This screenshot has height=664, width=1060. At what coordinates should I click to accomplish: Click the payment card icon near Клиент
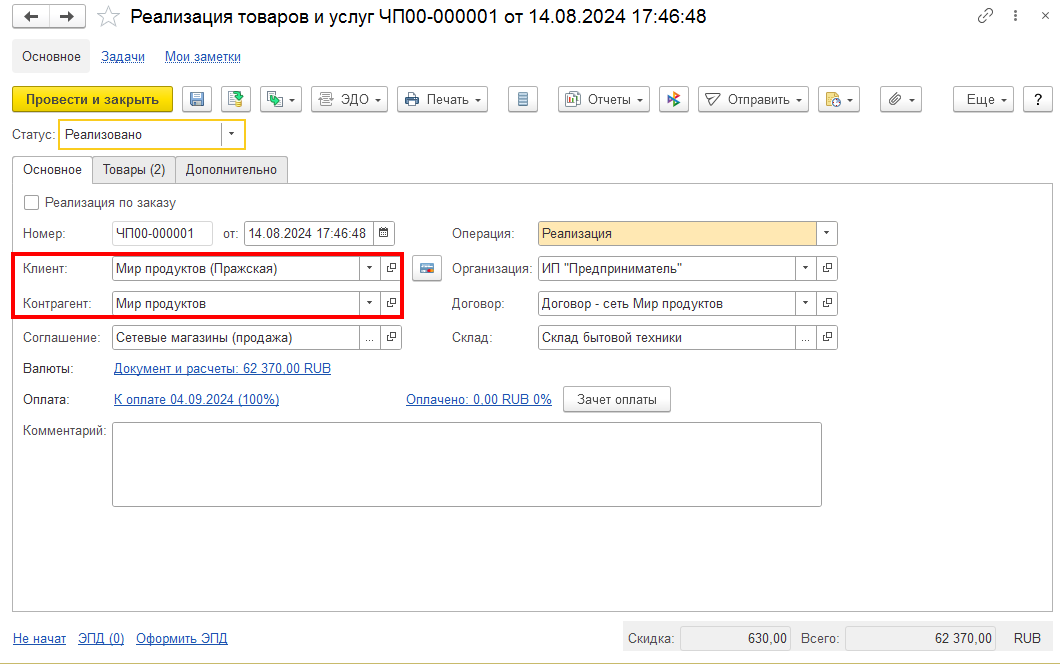(427, 268)
